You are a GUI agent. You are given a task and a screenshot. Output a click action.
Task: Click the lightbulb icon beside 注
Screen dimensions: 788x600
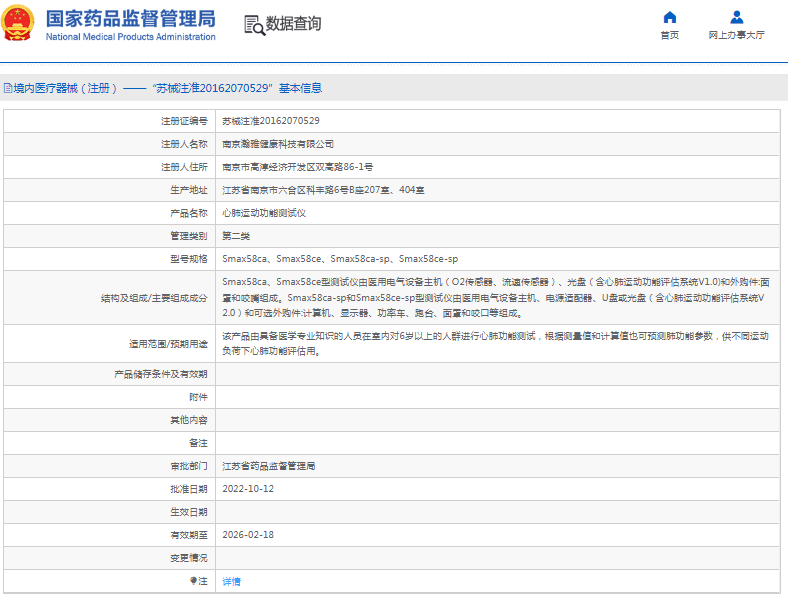[x=193, y=581]
